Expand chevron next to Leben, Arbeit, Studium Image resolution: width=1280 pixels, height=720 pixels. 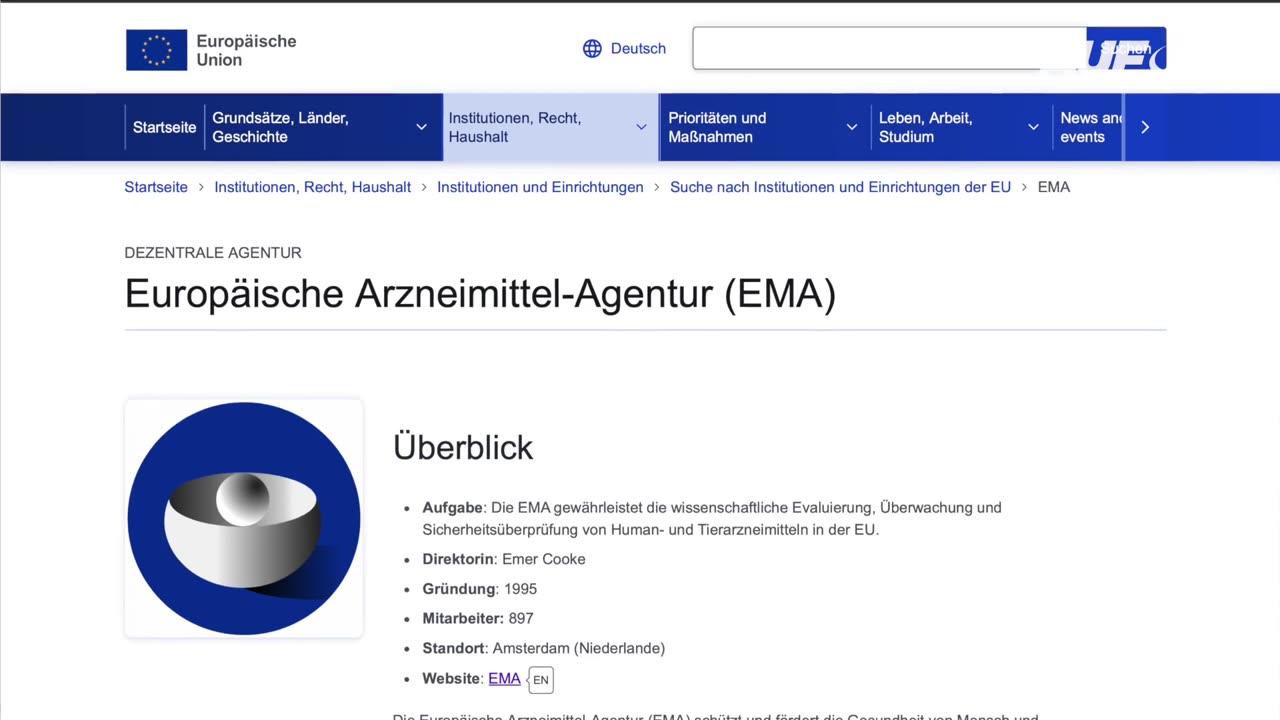click(x=1033, y=127)
